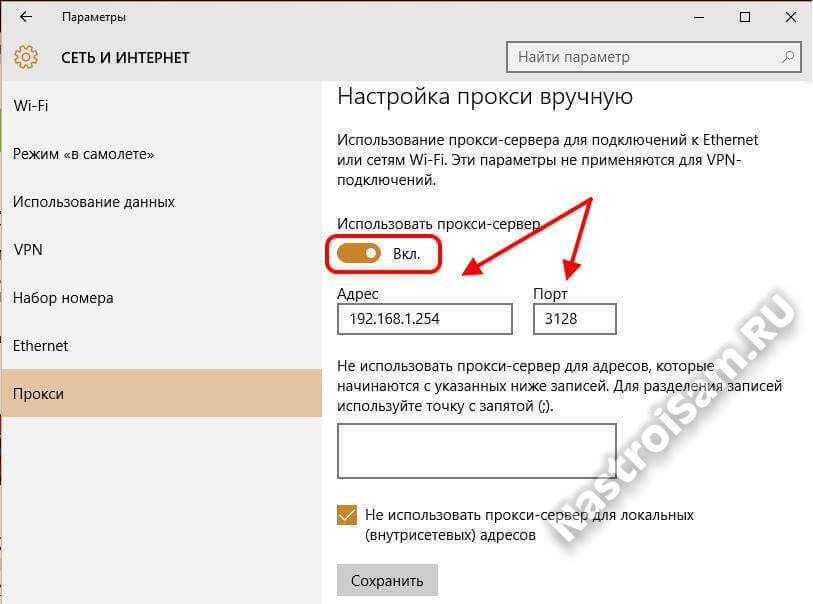Click the search magnifier icon
This screenshot has height=604, width=813.
point(788,57)
